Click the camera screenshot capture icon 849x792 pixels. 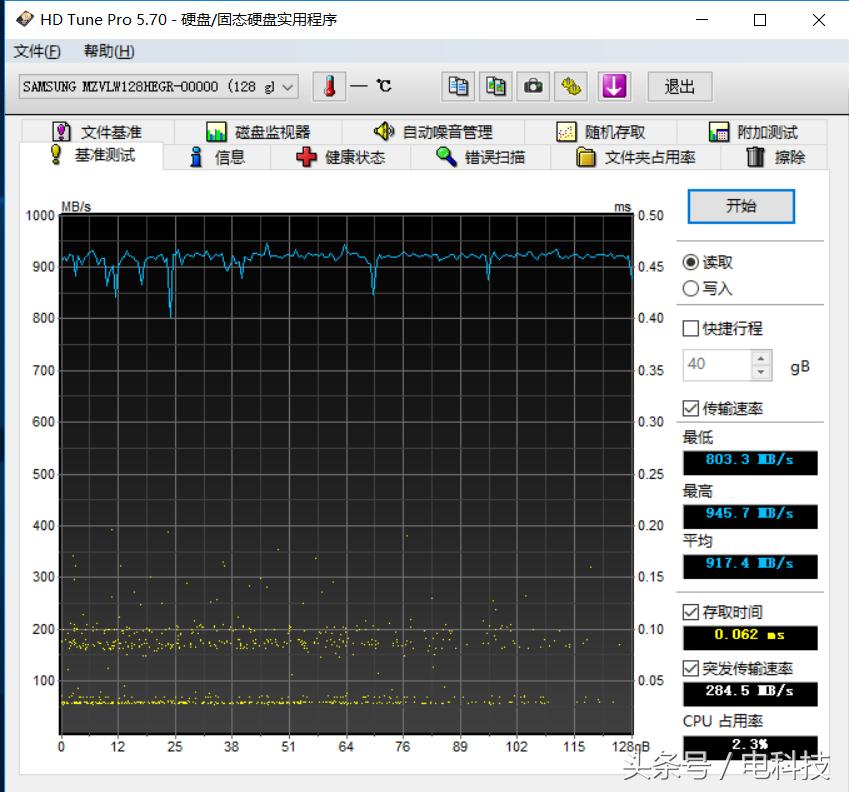533,86
